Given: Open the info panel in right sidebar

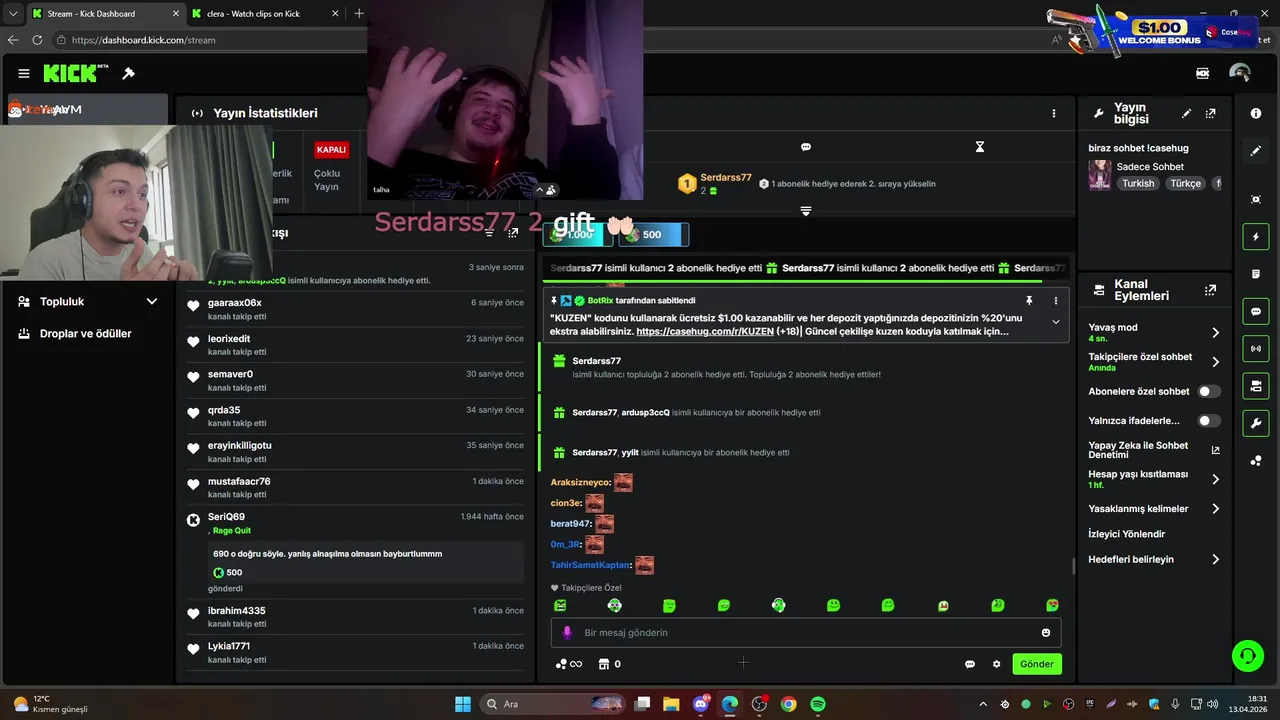Looking at the screenshot, I should (x=1256, y=113).
